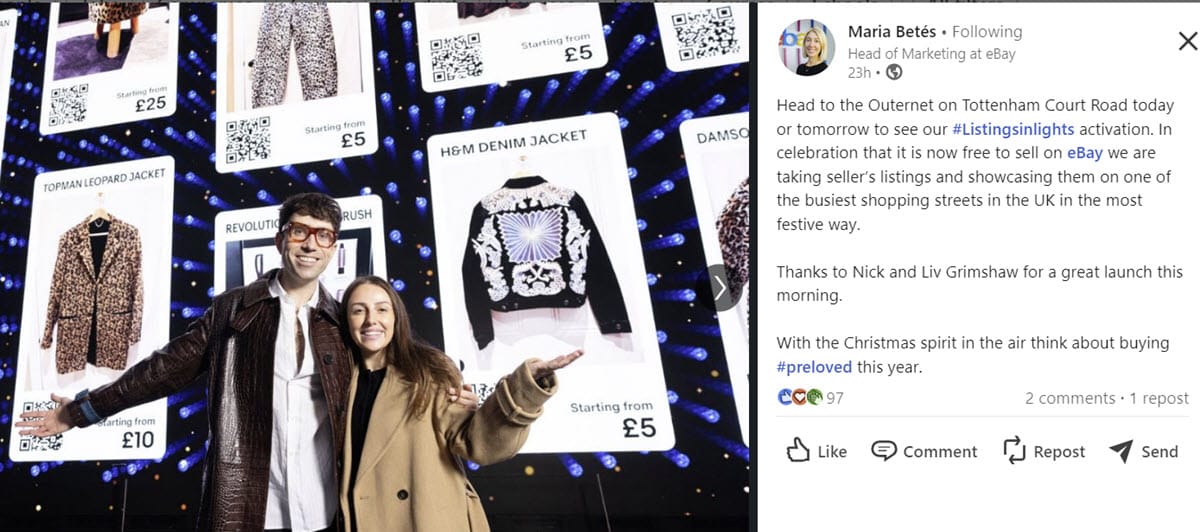Click the H&M Denim Jacket image

[x=546, y=263]
